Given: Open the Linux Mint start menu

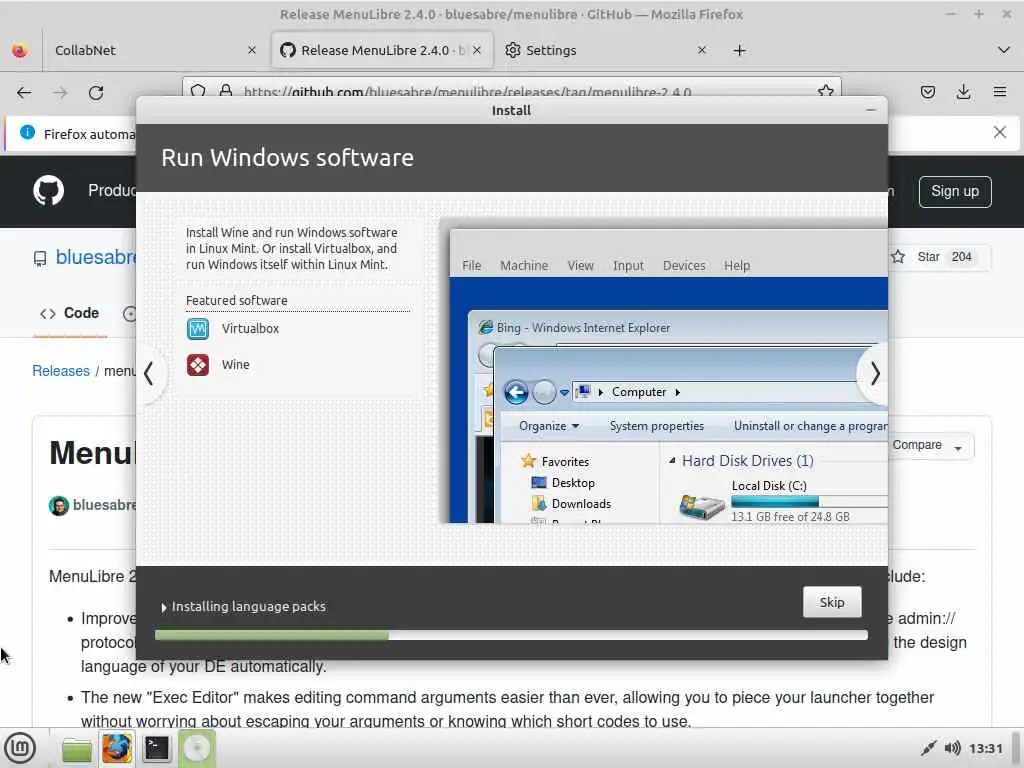Looking at the screenshot, I should [x=20, y=748].
